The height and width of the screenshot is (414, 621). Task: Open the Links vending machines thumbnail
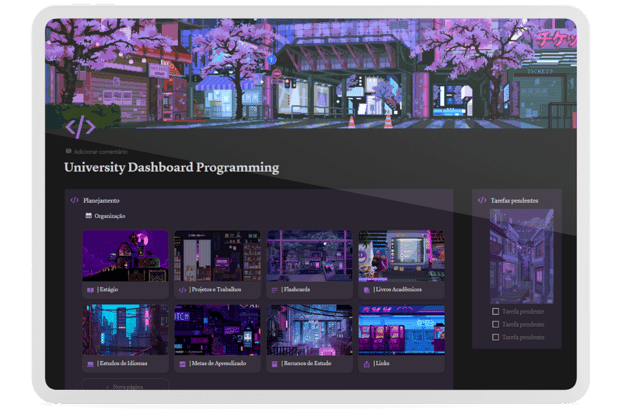tap(402, 330)
